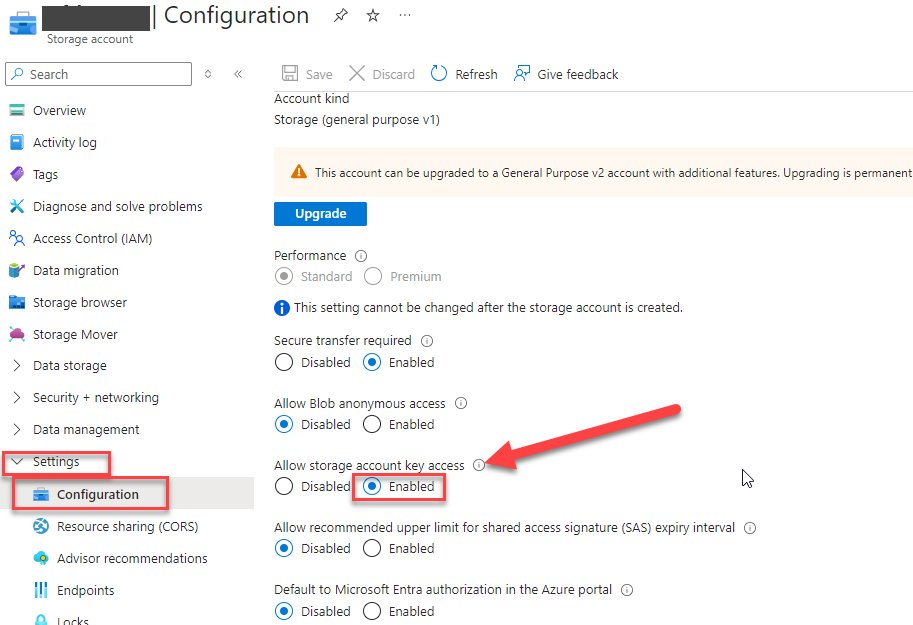913x625 pixels.
Task: Go to Resource sharing (CORS)
Action: pyautogui.click(x=127, y=527)
